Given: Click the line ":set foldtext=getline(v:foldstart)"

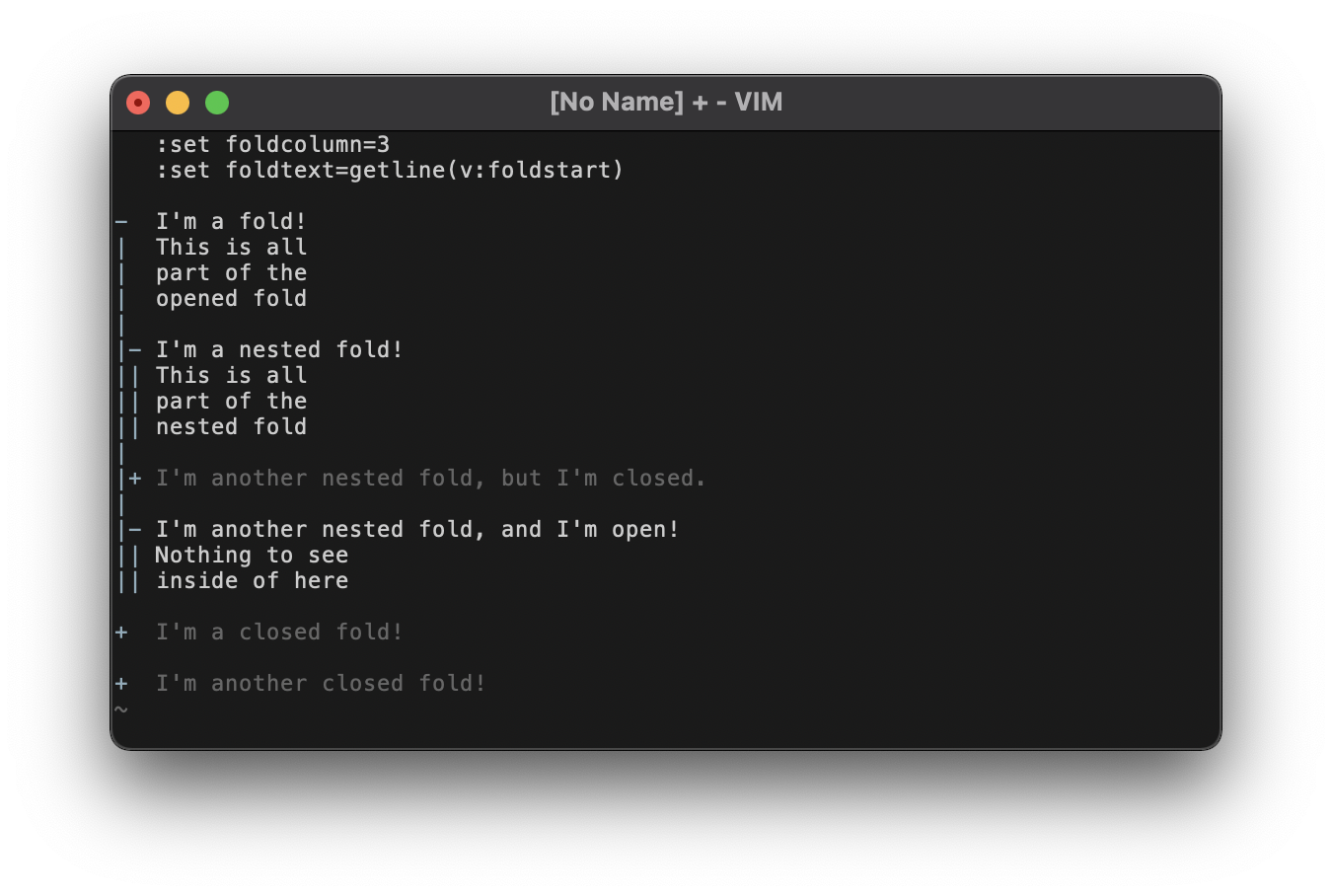Looking at the screenshot, I should point(389,170).
